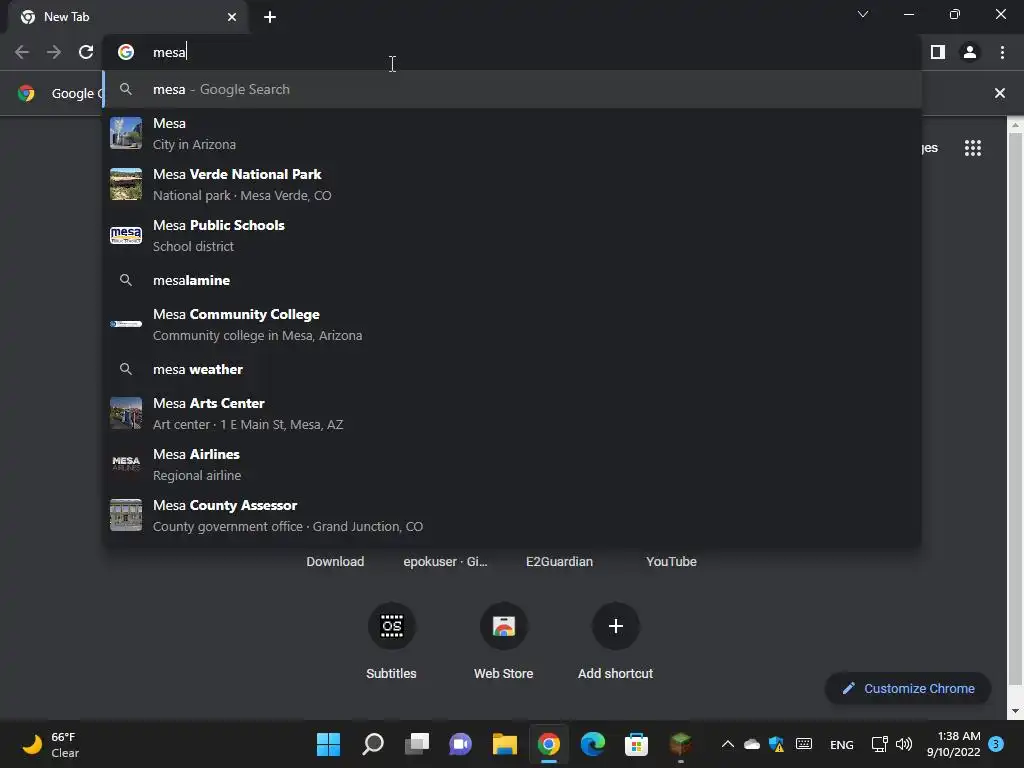This screenshot has width=1024, height=768.
Task: Open the epokuser shortcut label
Action: tap(445, 562)
